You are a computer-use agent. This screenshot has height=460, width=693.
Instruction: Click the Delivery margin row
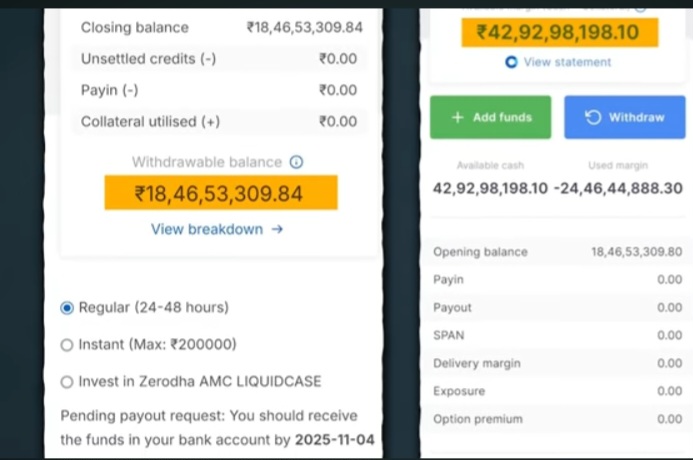pyautogui.click(x=557, y=363)
